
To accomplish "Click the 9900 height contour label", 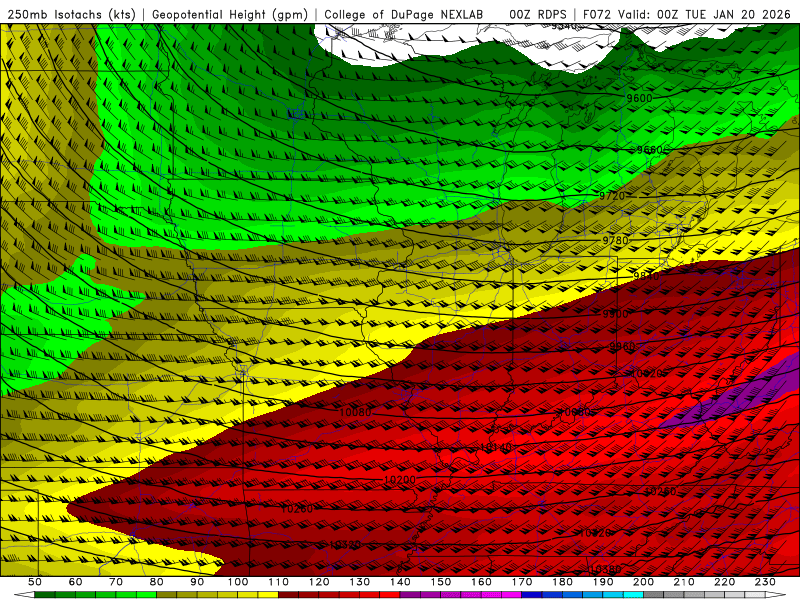I will [x=615, y=314].
